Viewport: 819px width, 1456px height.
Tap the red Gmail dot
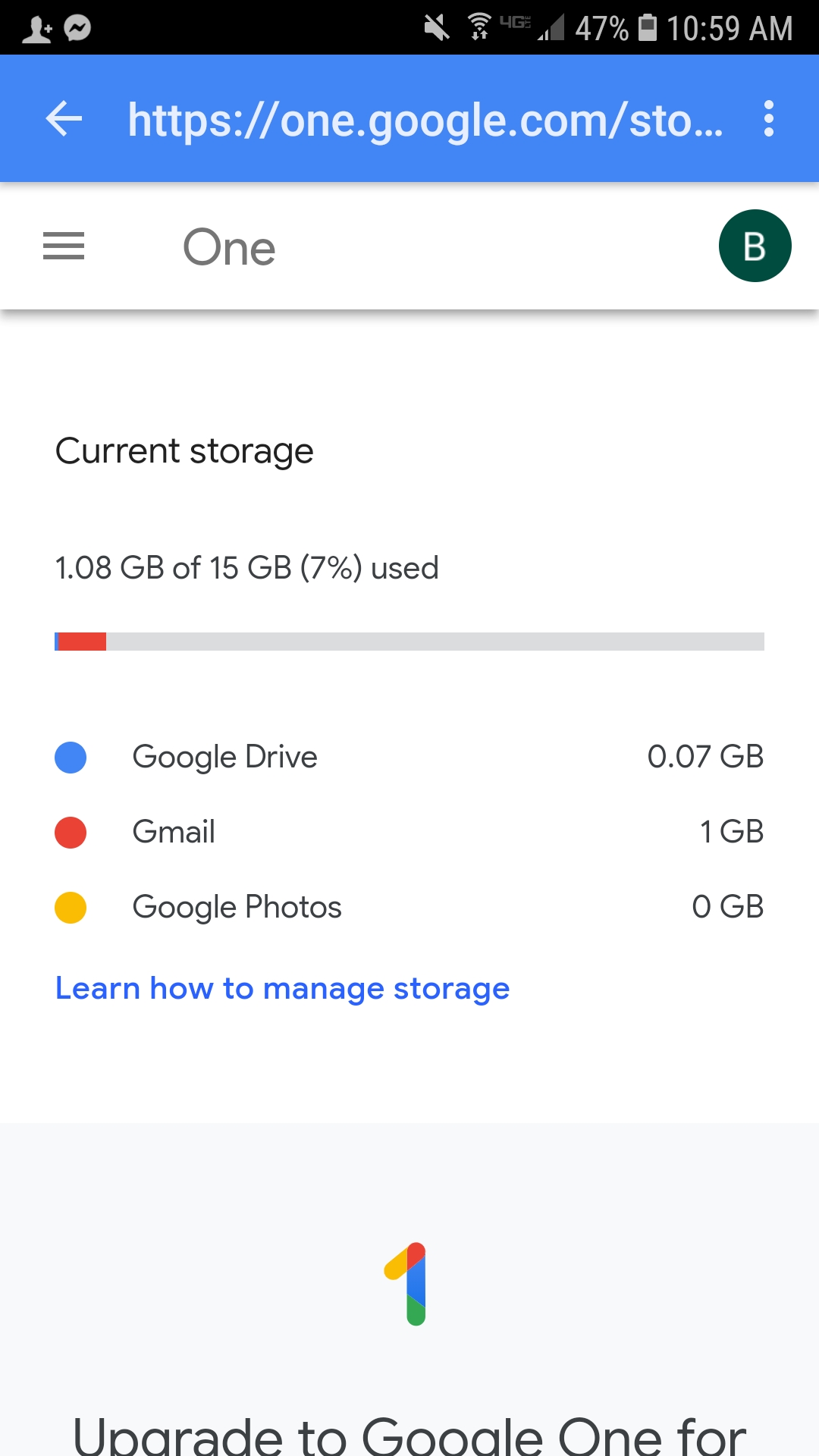click(71, 832)
